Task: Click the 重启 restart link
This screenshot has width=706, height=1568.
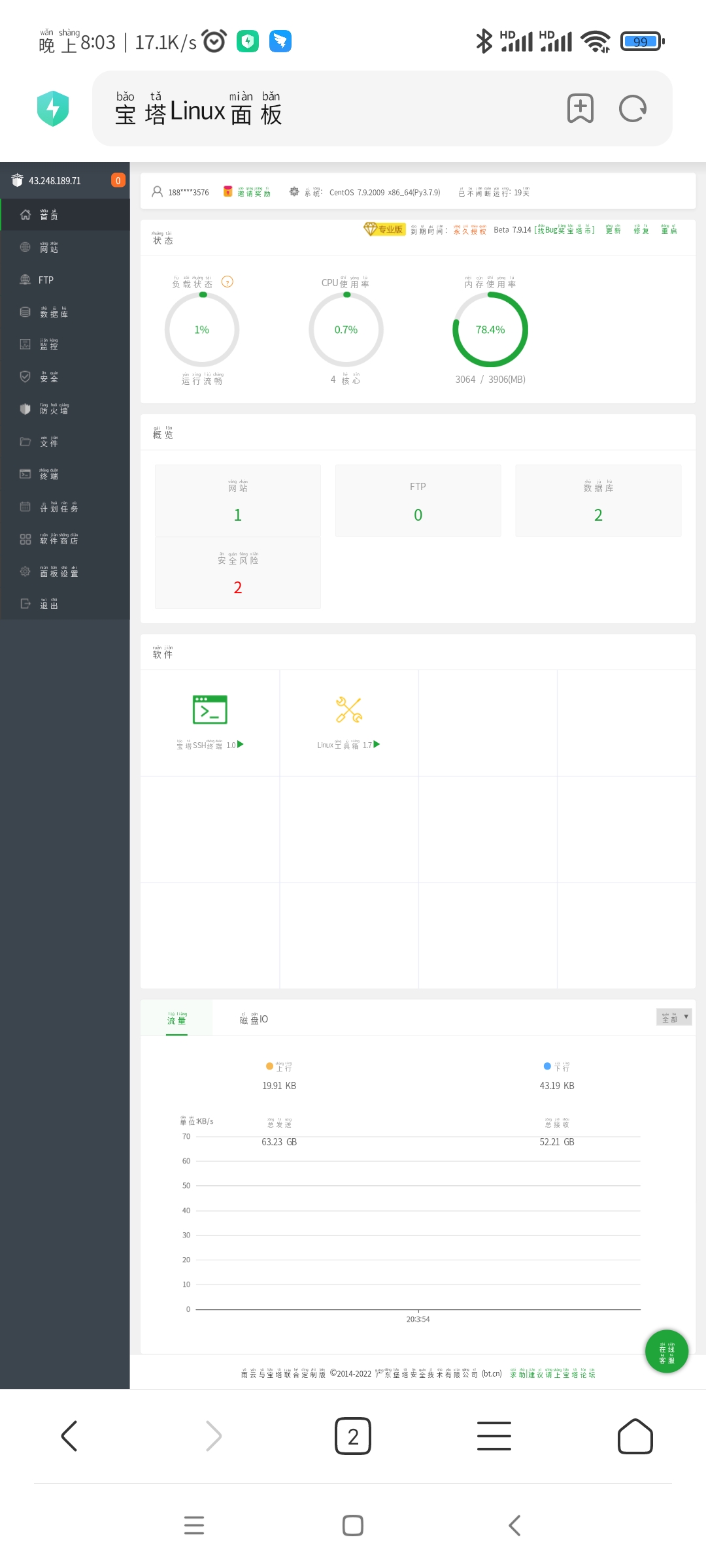Action: [x=669, y=230]
